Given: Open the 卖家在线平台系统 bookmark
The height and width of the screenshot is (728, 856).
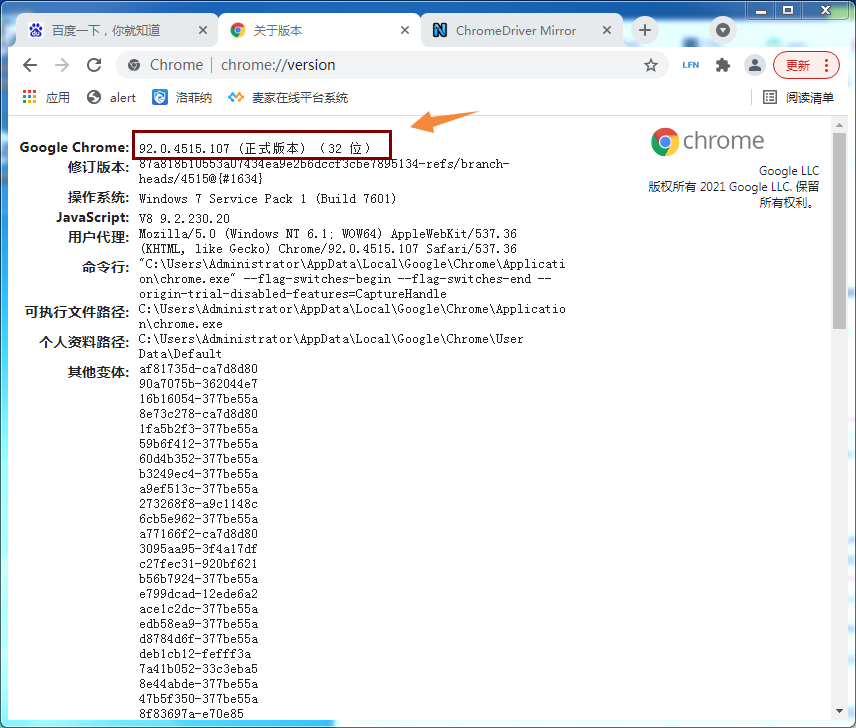Looking at the screenshot, I should (288, 98).
